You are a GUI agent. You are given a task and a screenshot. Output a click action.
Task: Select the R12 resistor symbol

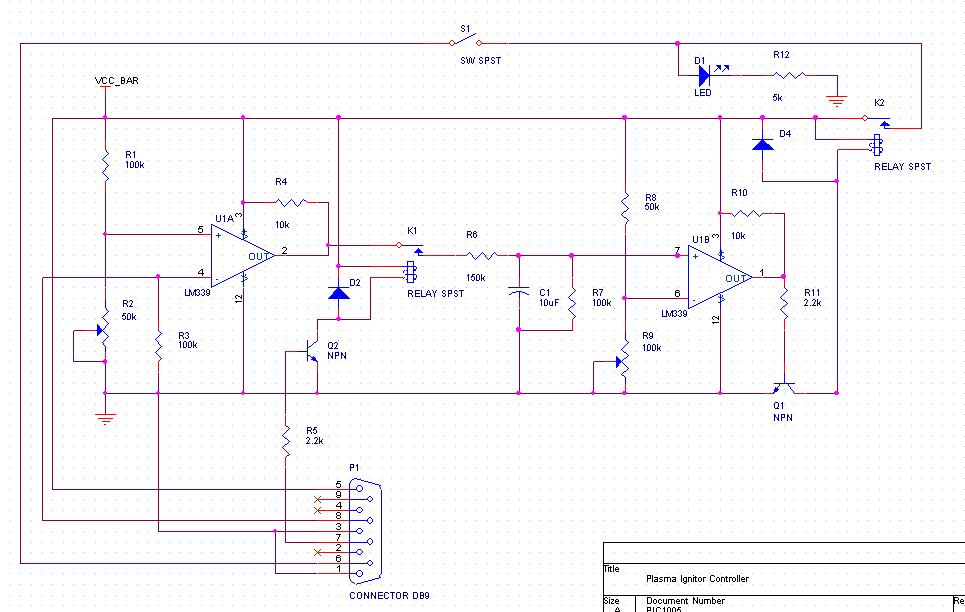789,75
